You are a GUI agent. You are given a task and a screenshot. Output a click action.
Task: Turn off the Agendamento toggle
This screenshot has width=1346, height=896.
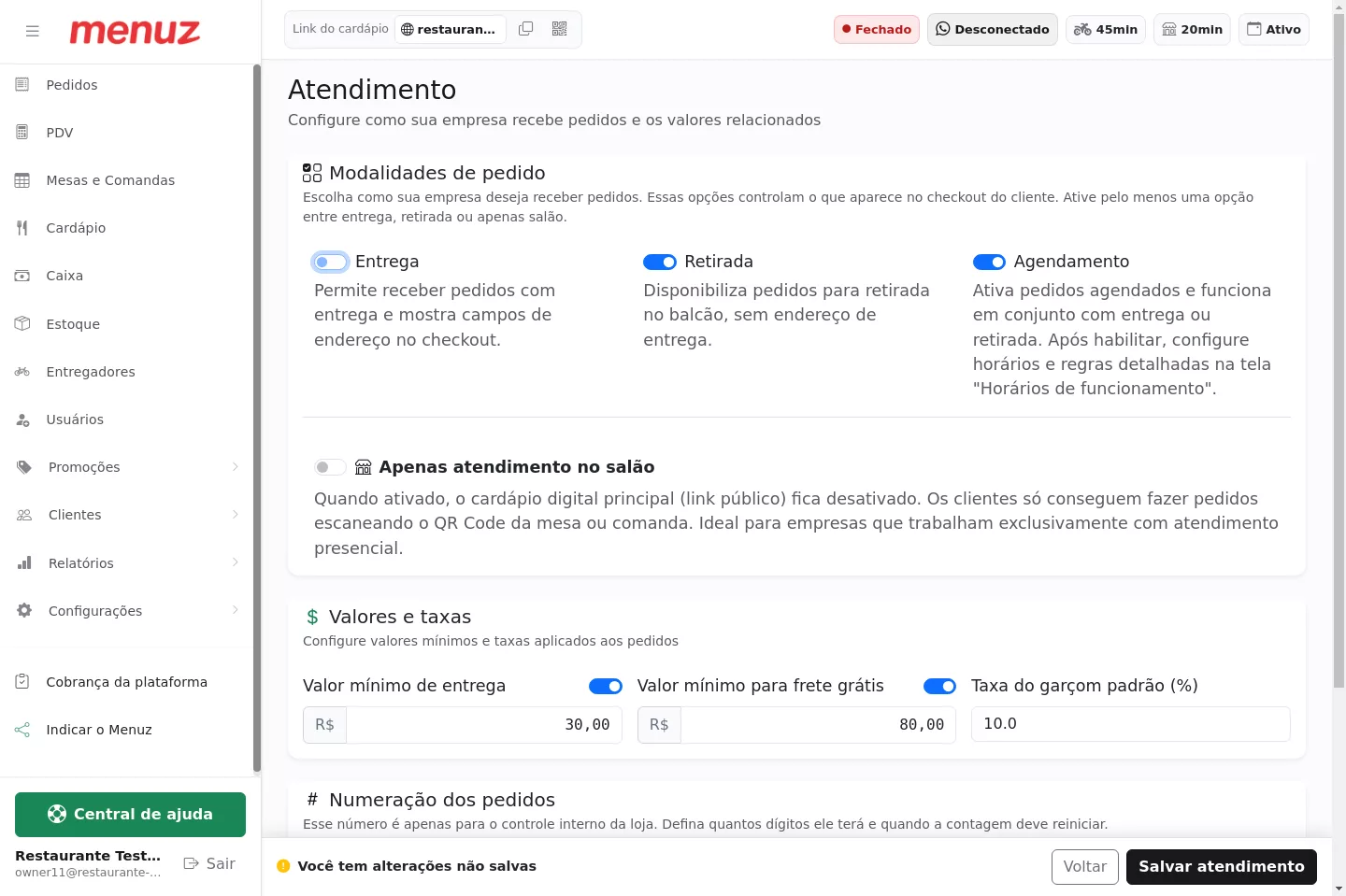point(989,263)
